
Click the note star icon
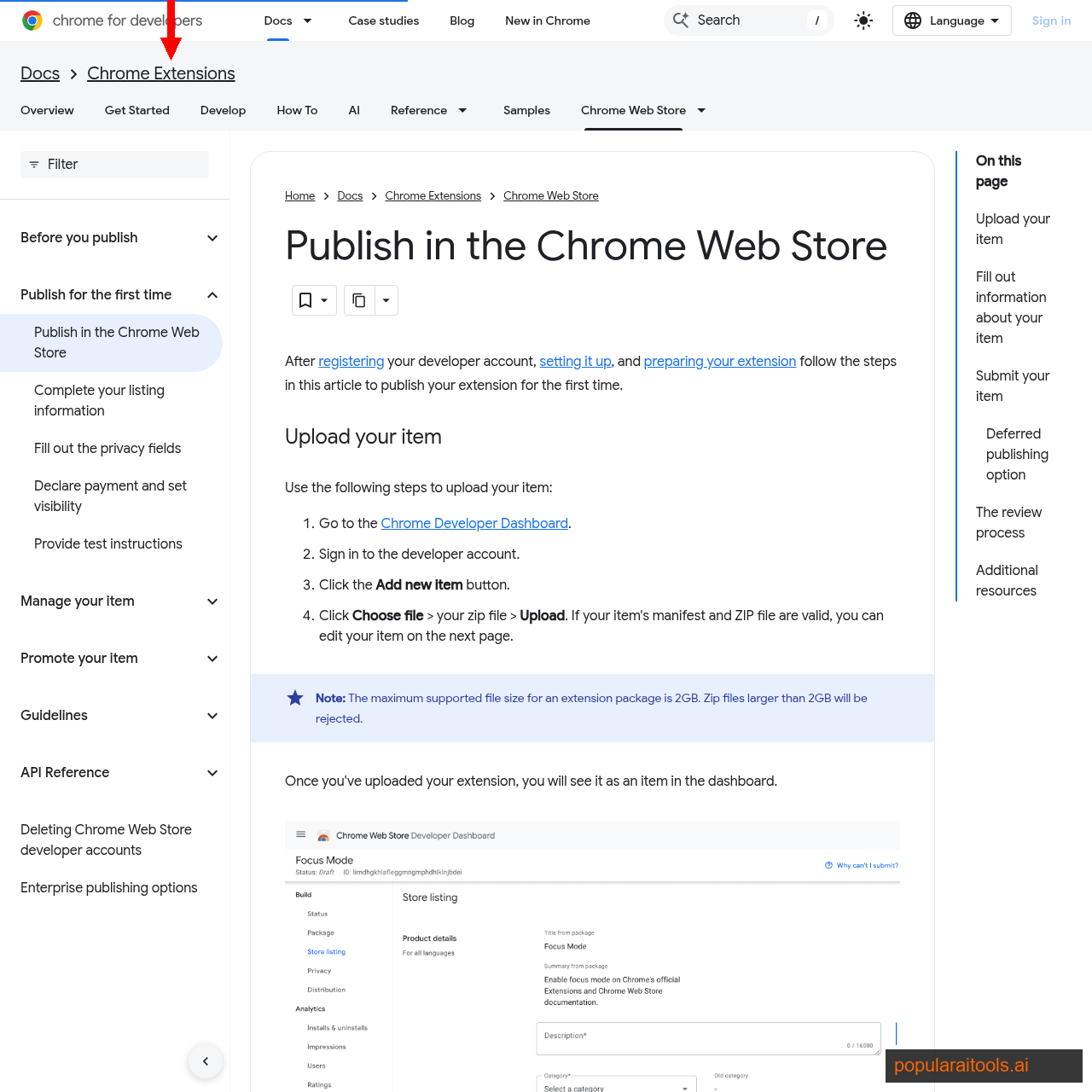(x=295, y=698)
